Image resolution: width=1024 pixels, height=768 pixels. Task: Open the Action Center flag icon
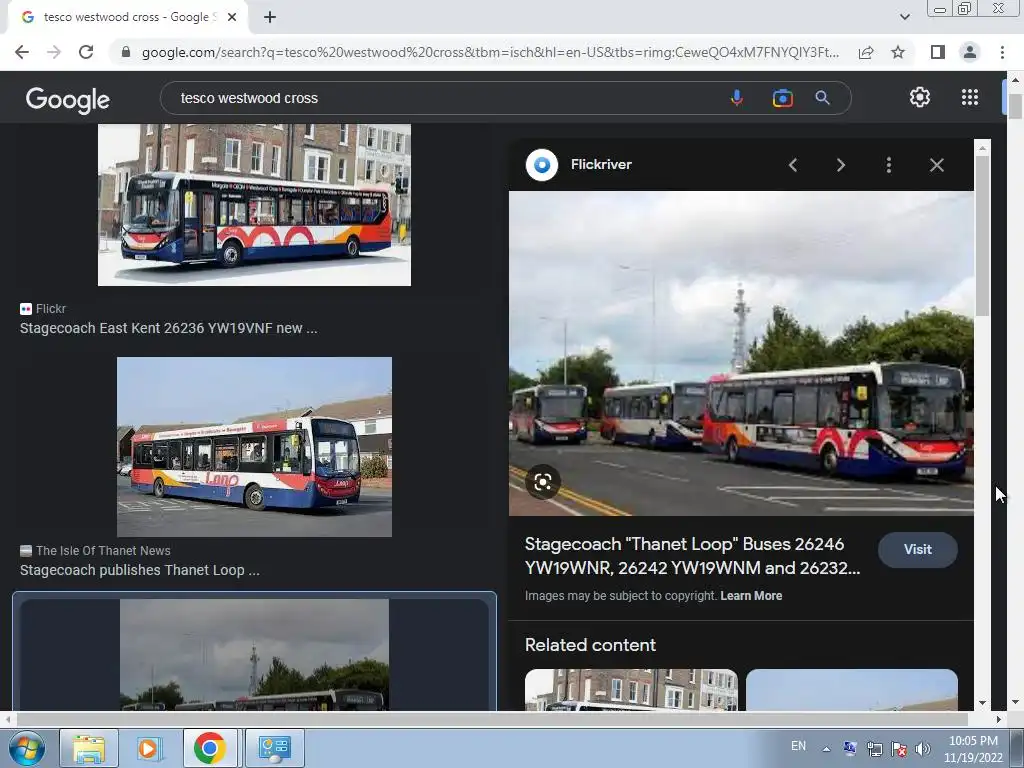pos(899,749)
